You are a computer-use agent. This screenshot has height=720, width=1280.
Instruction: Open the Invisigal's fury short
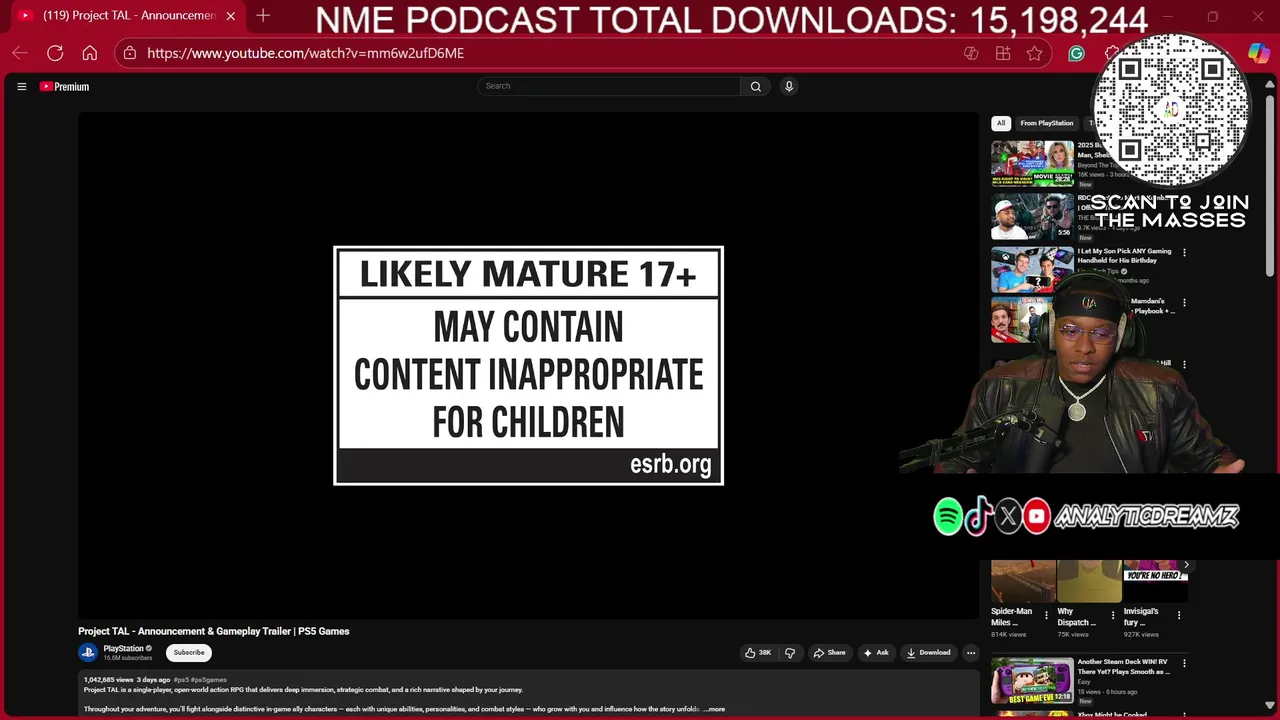pos(1155,582)
